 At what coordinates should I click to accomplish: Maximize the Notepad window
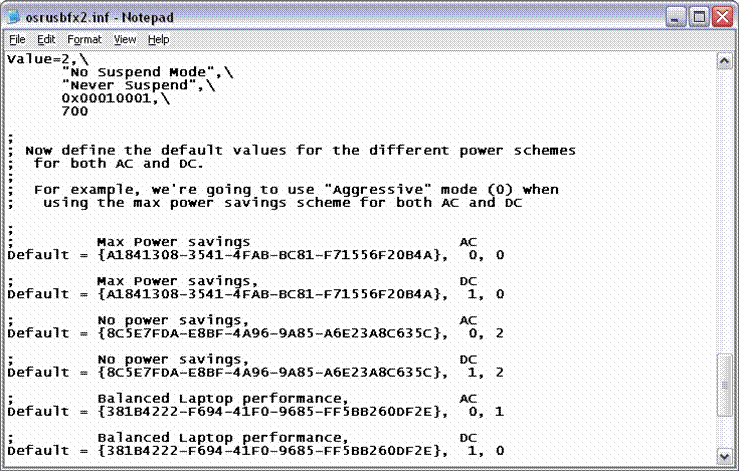pyautogui.click(x=698, y=15)
